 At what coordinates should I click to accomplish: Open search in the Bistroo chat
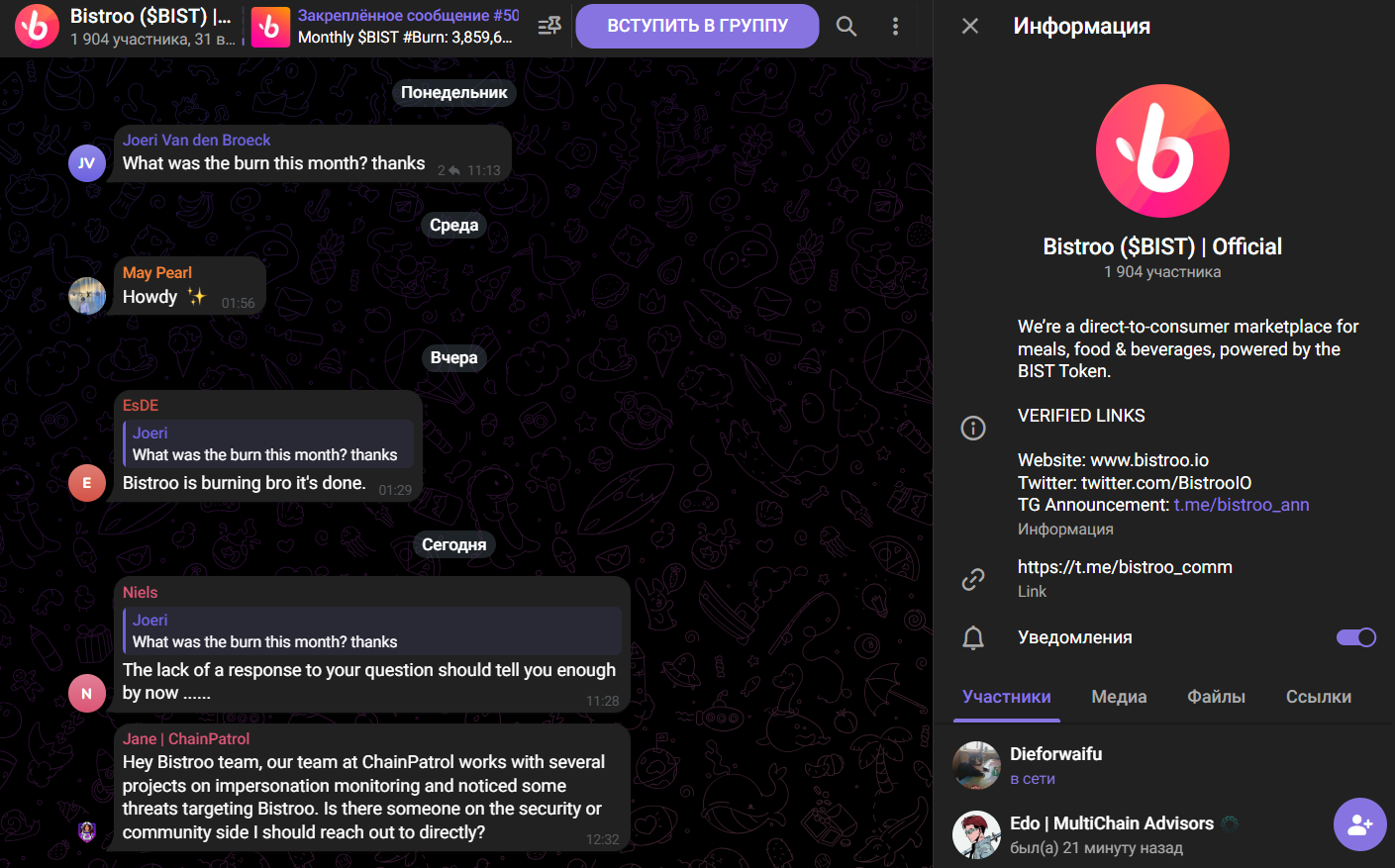coord(847,27)
